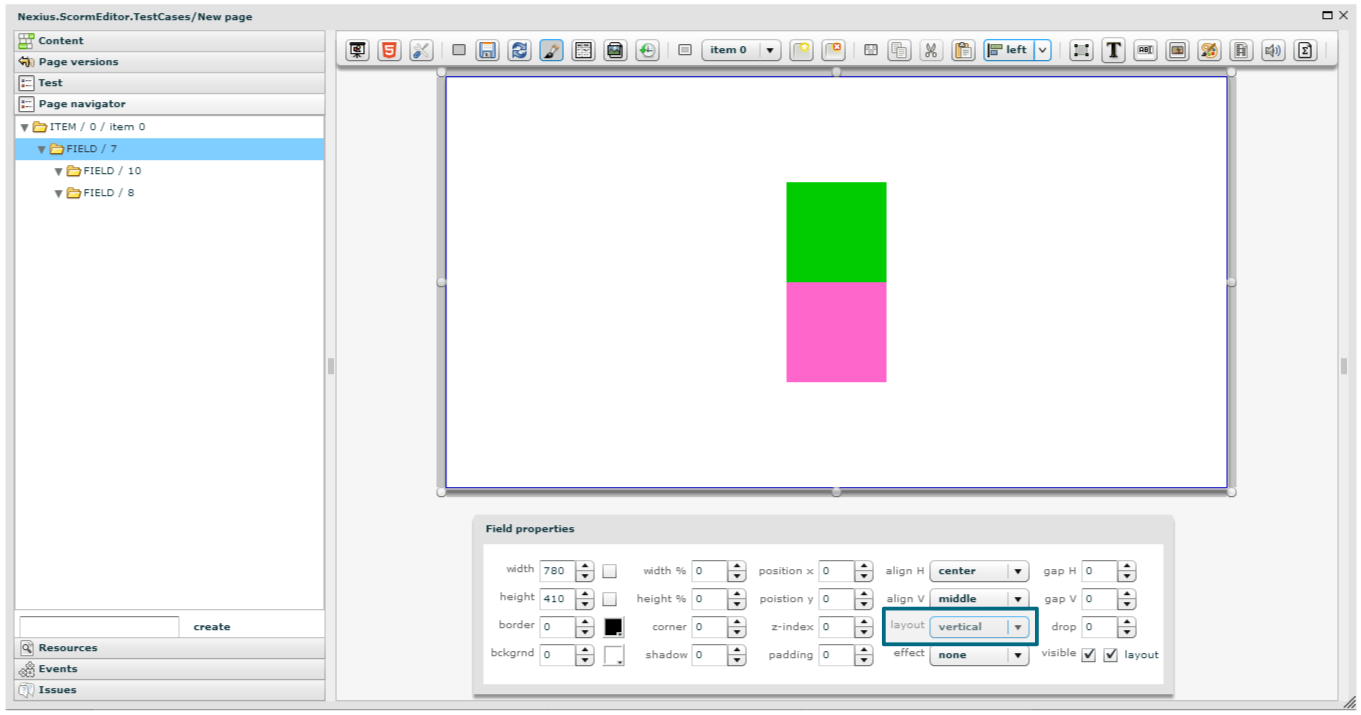Open the align H center dropdown
The width and height of the screenshot is (1361, 715).
click(1017, 571)
